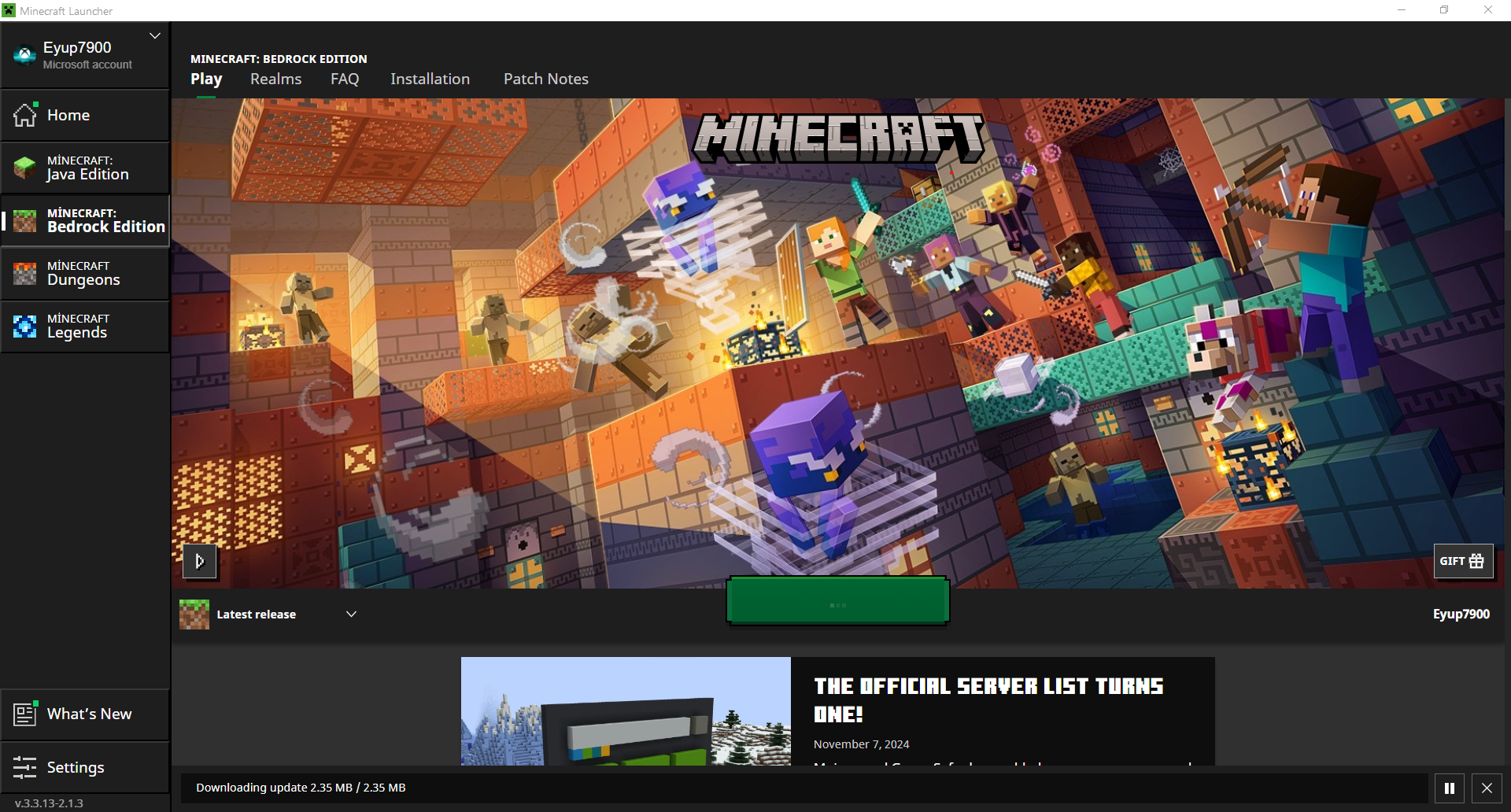Expand the account dropdown chevron
This screenshot has width=1511, height=812.
tap(155, 36)
